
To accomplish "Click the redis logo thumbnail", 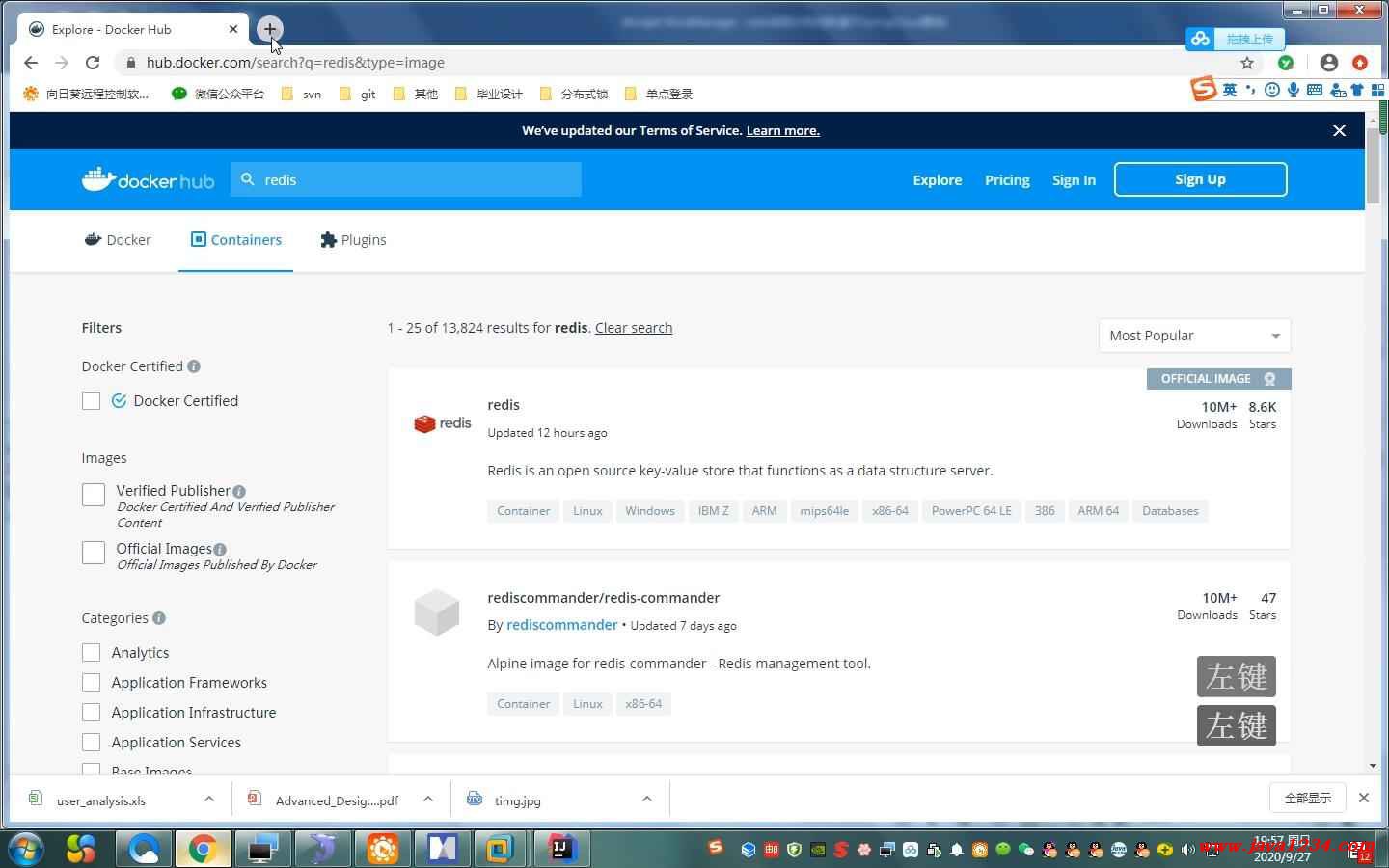I will point(443,423).
